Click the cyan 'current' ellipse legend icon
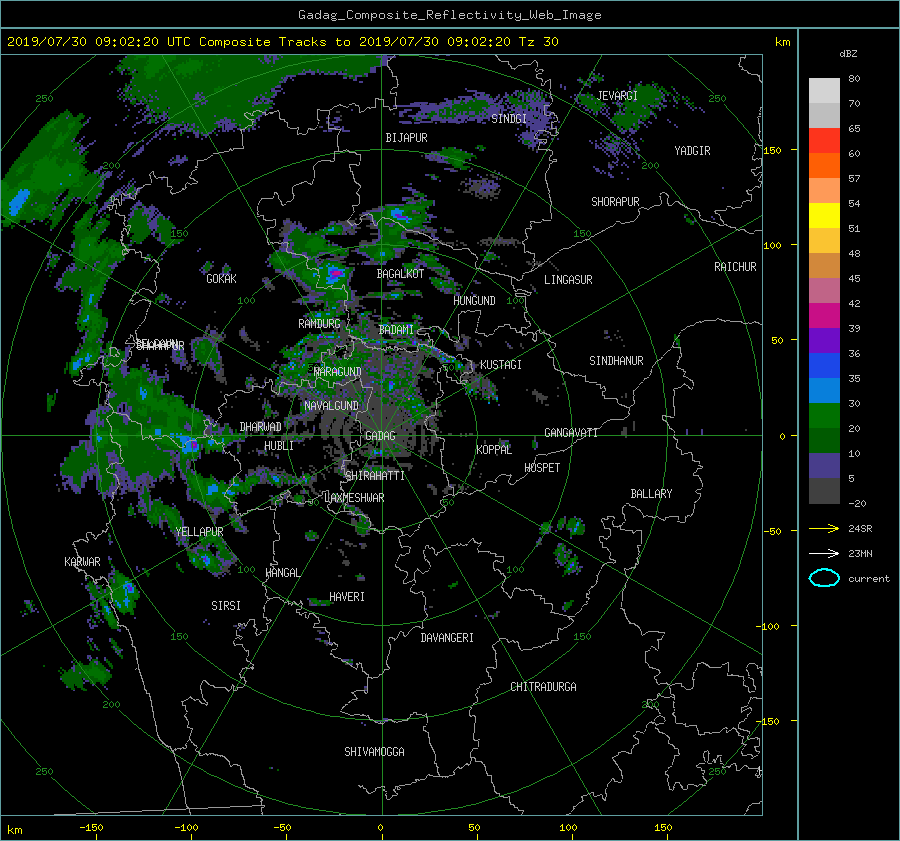The height and width of the screenshot is (841, 900). point(824,578)
